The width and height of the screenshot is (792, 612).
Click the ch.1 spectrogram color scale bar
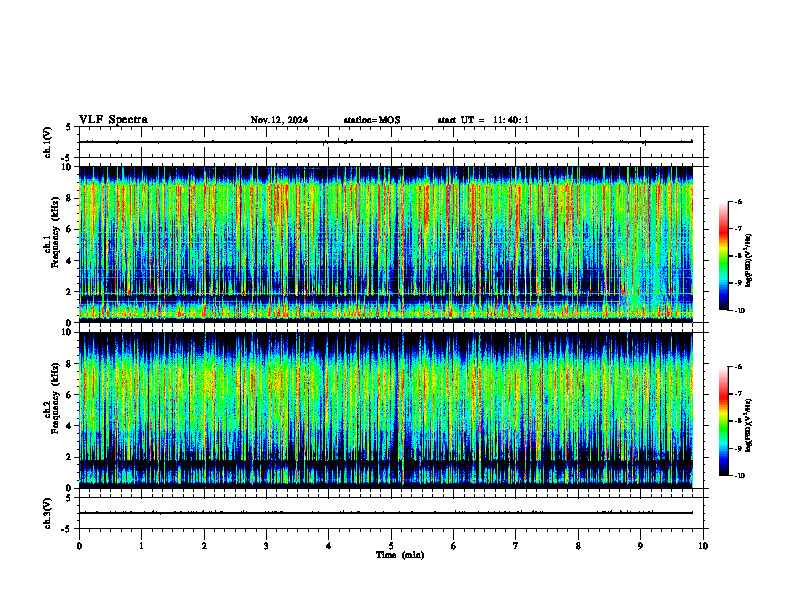coord(723,256)
